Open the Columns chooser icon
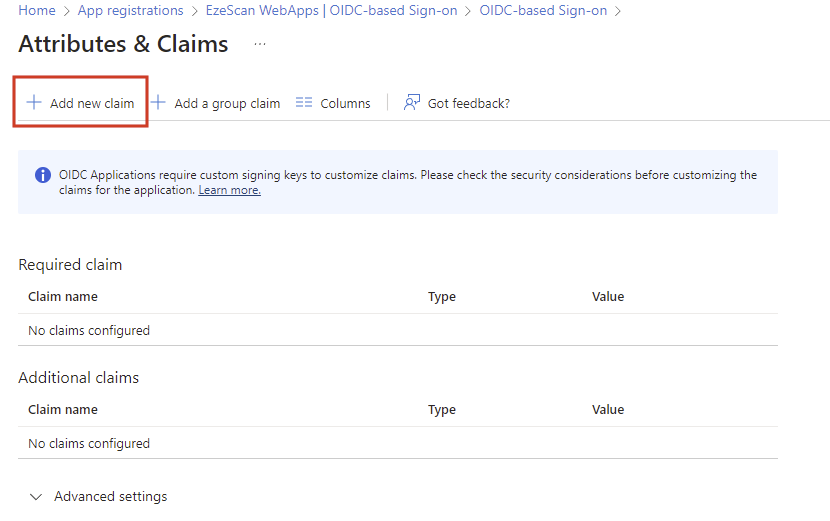 pos(305,103)
